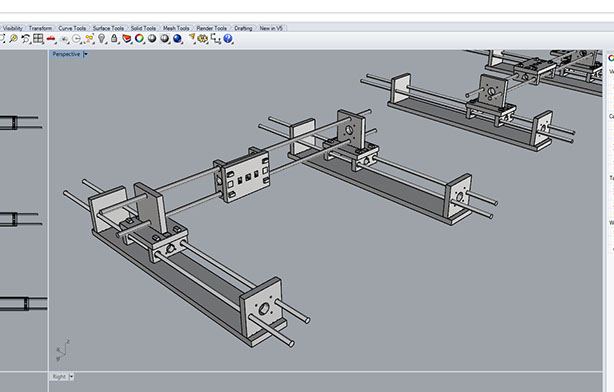Click the Perspective viewport title
This screenshot has width=614, height=392.
(x=66, y=54)
